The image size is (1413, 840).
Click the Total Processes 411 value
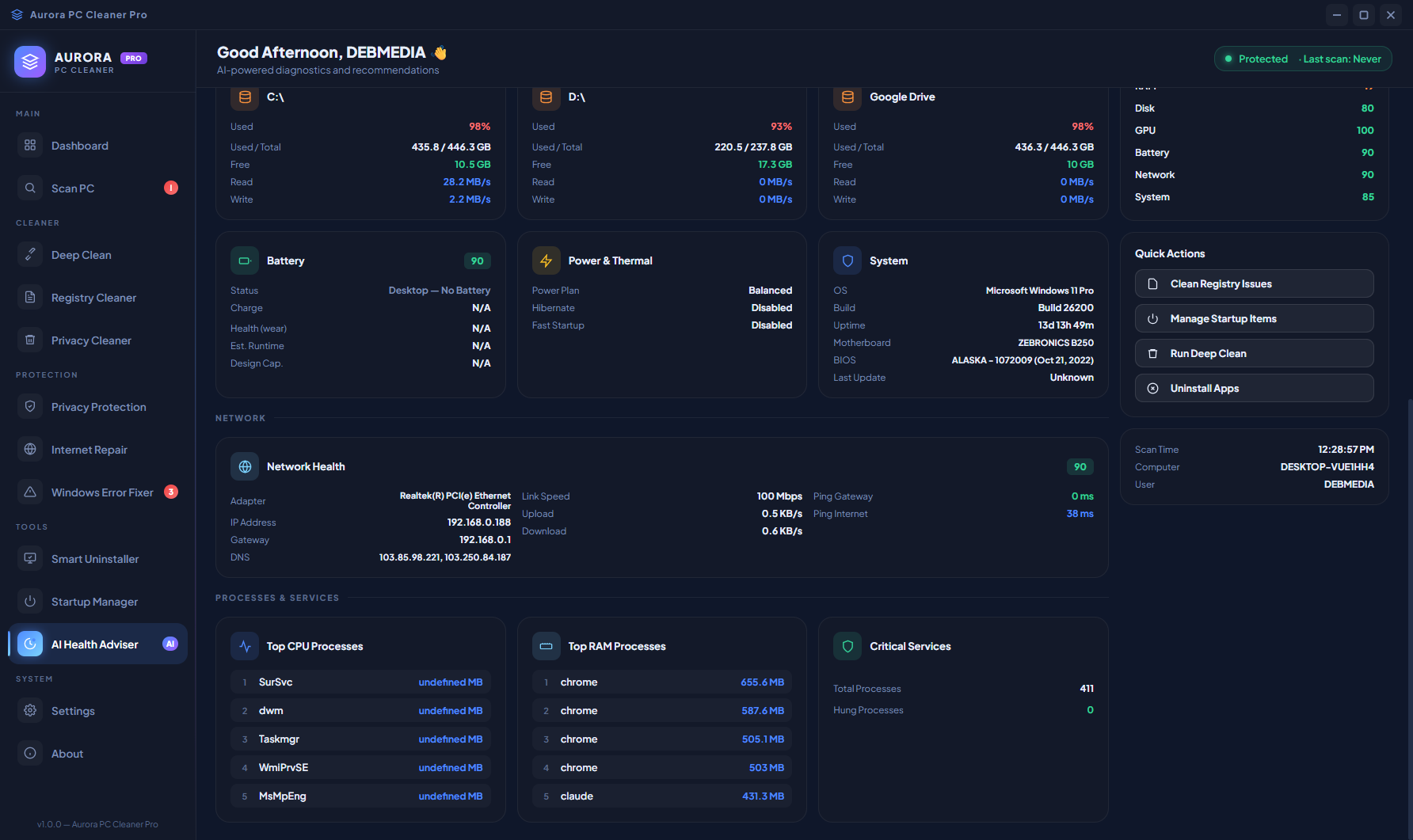[1087, 689]
